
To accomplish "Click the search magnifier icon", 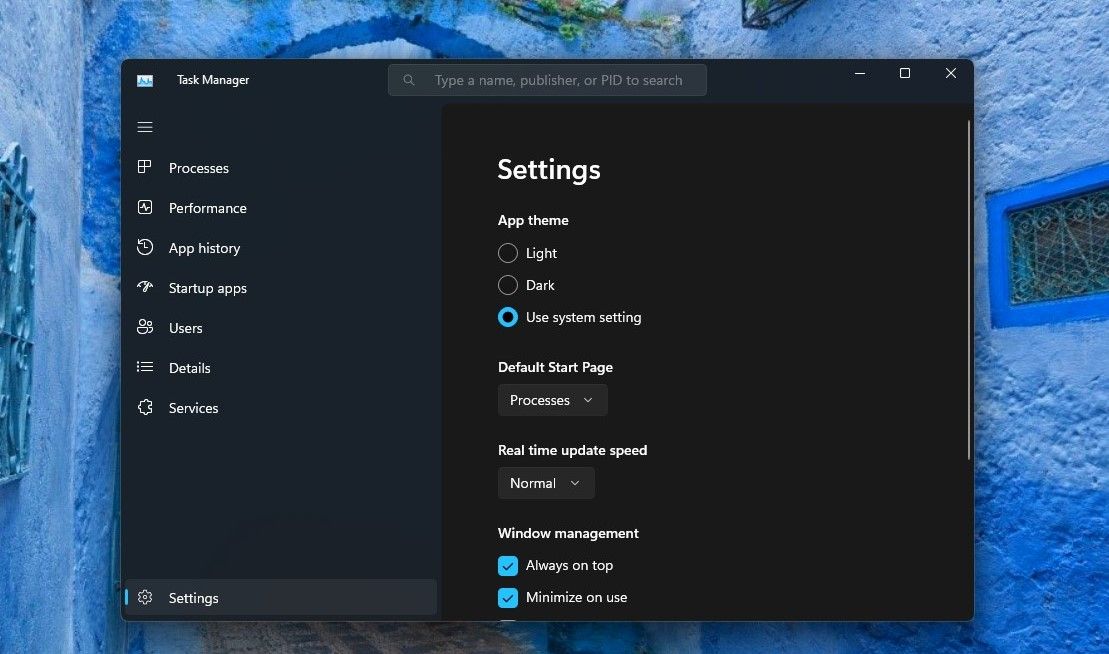I will click(409, 79).
